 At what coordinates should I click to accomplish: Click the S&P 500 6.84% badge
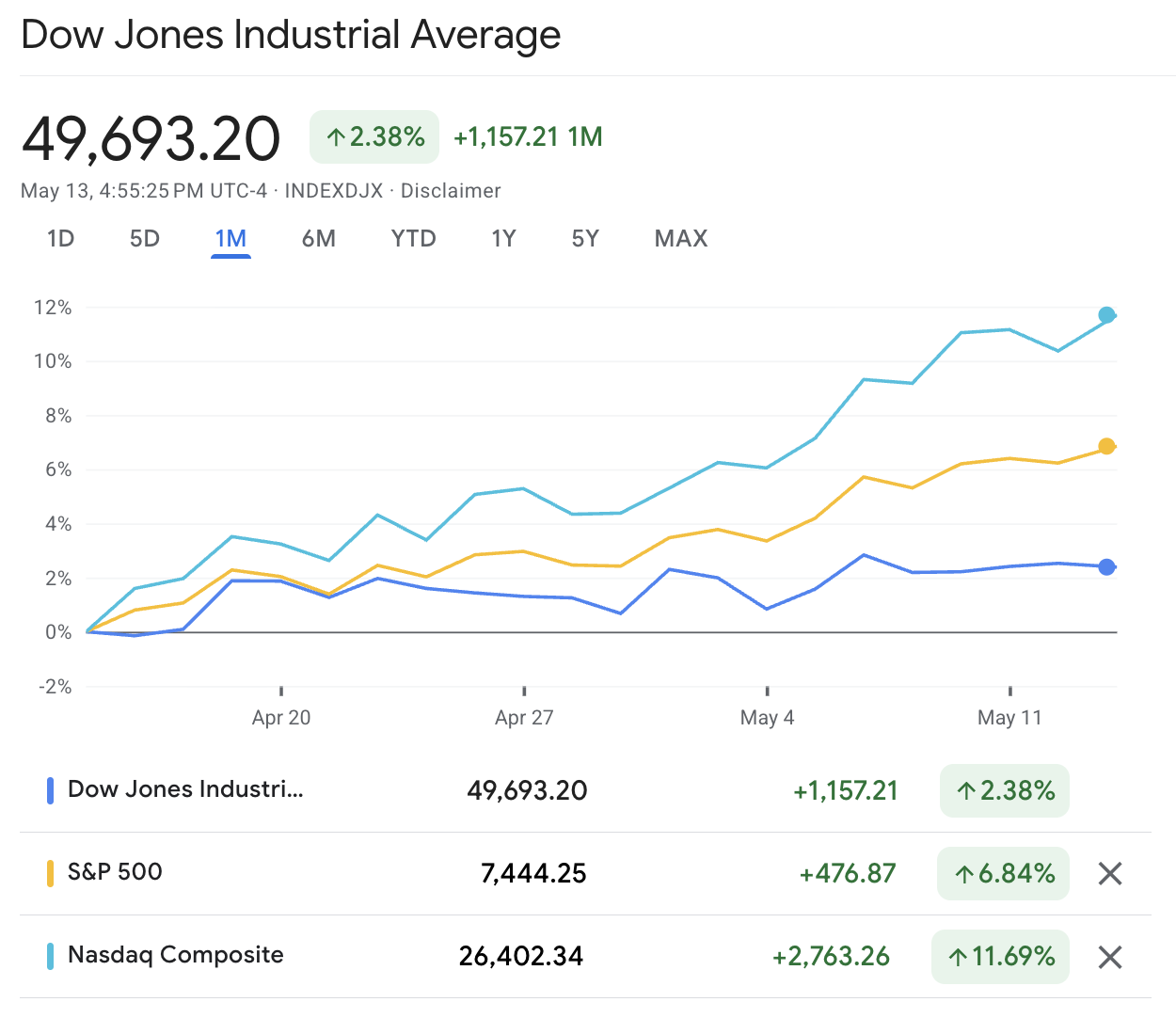1003,873
